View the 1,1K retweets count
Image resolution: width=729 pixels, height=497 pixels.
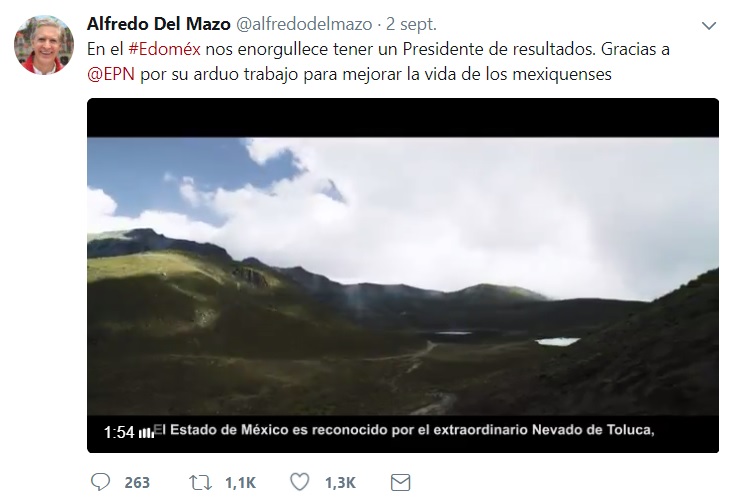coord(240,483)
